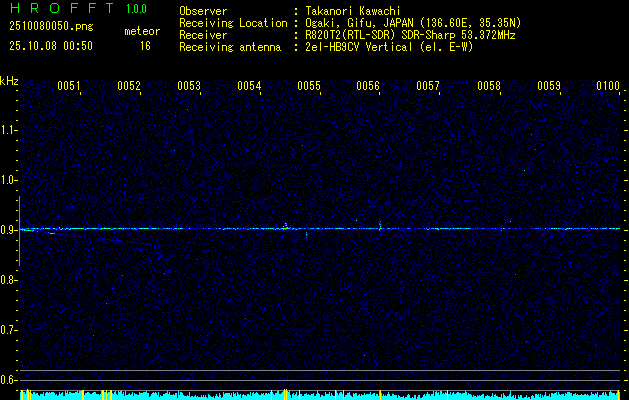Select the file name 2510080050.png
Screen dimensions: 629x400
coord(51,27)
